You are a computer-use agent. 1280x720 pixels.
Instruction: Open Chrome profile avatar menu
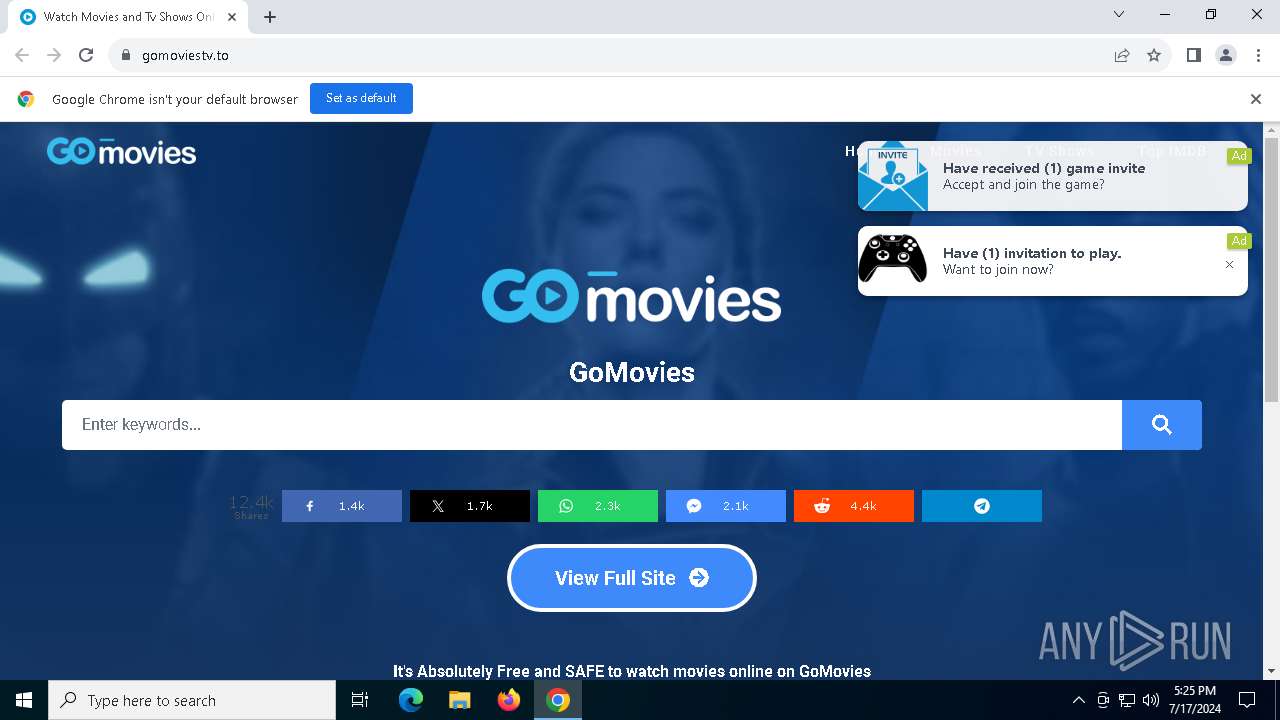pyautogui.click(x=1226, y=55)
